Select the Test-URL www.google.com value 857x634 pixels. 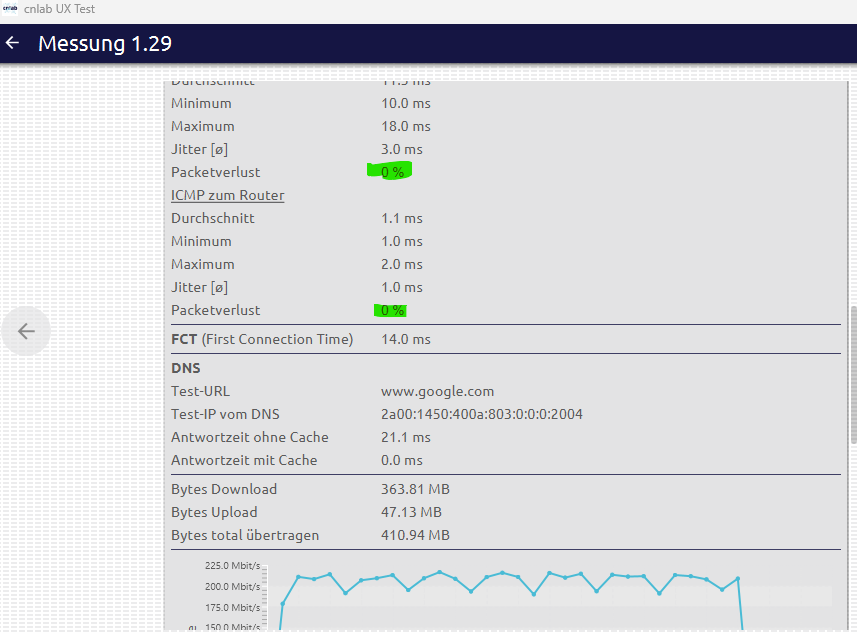(437, 391)
